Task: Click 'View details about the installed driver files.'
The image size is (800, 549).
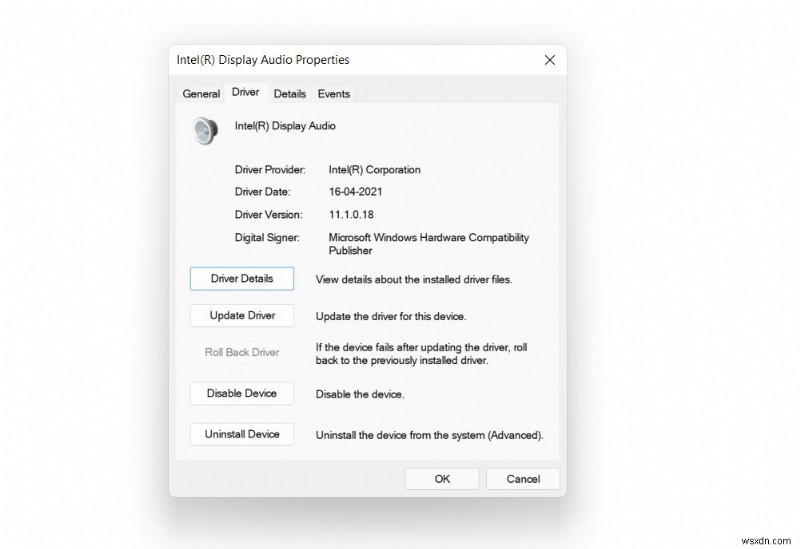Action: click(x=414, y=280)
